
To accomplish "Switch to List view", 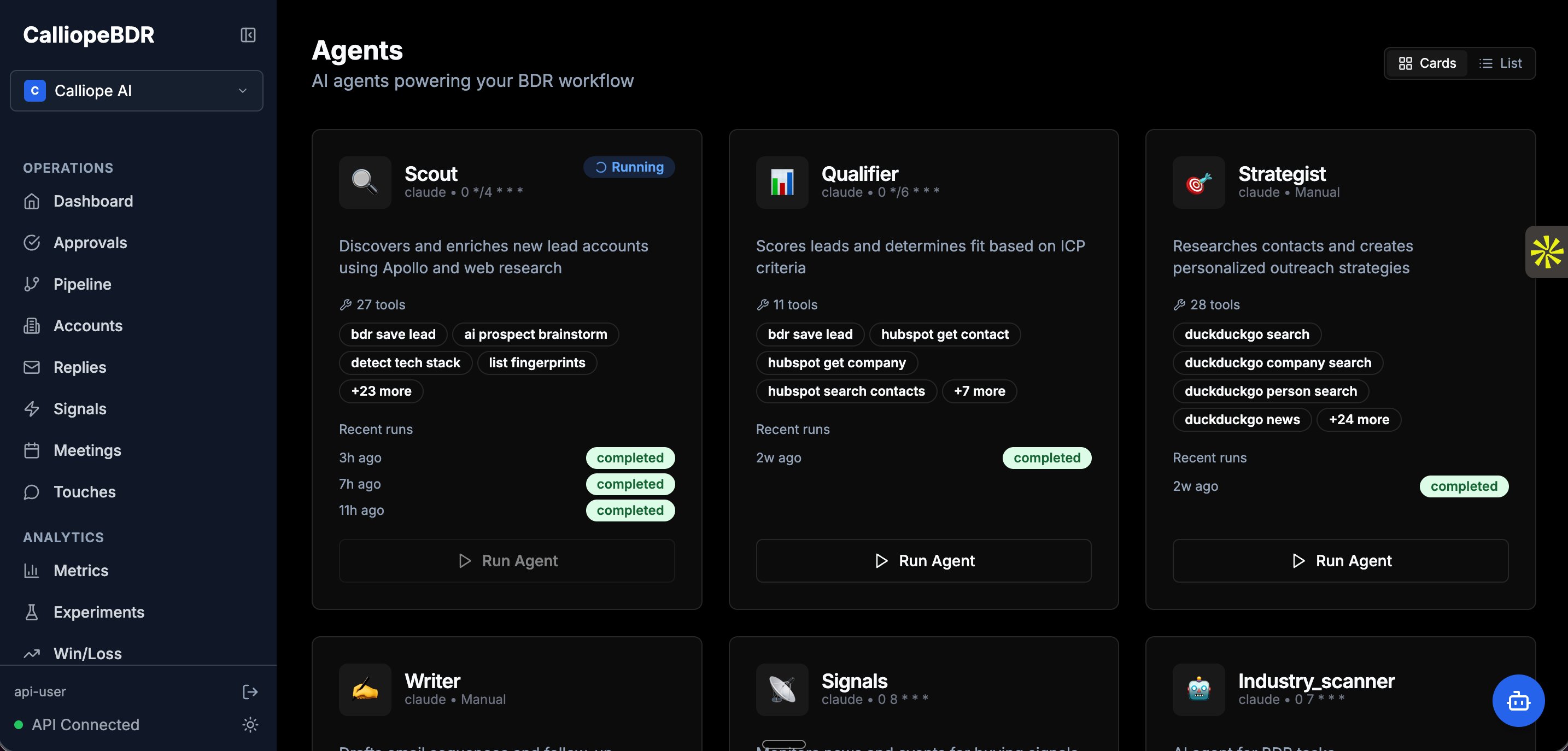I will (x=1500, y=63).
